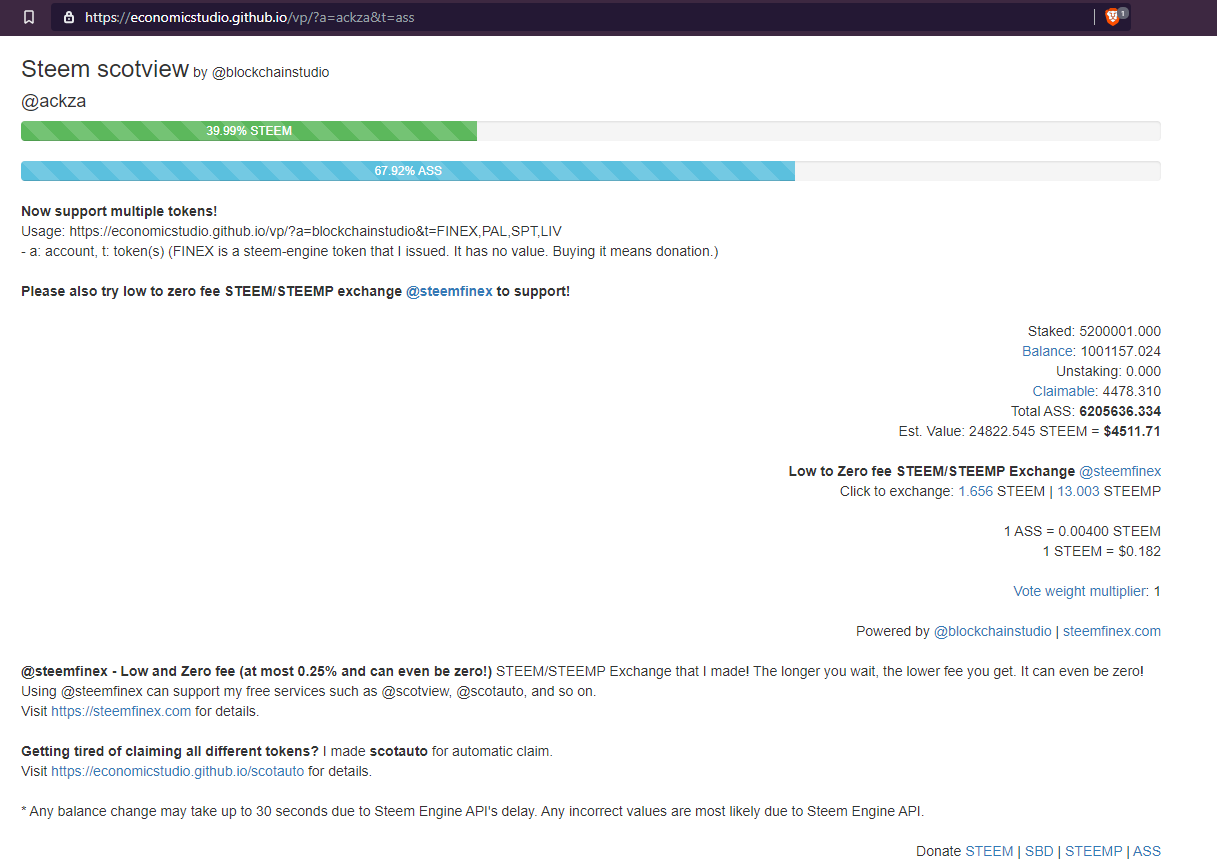The width and height of the screenshot is (1217, 861).
Task: Click Donate SBD link
Action: click(1039, 851)
